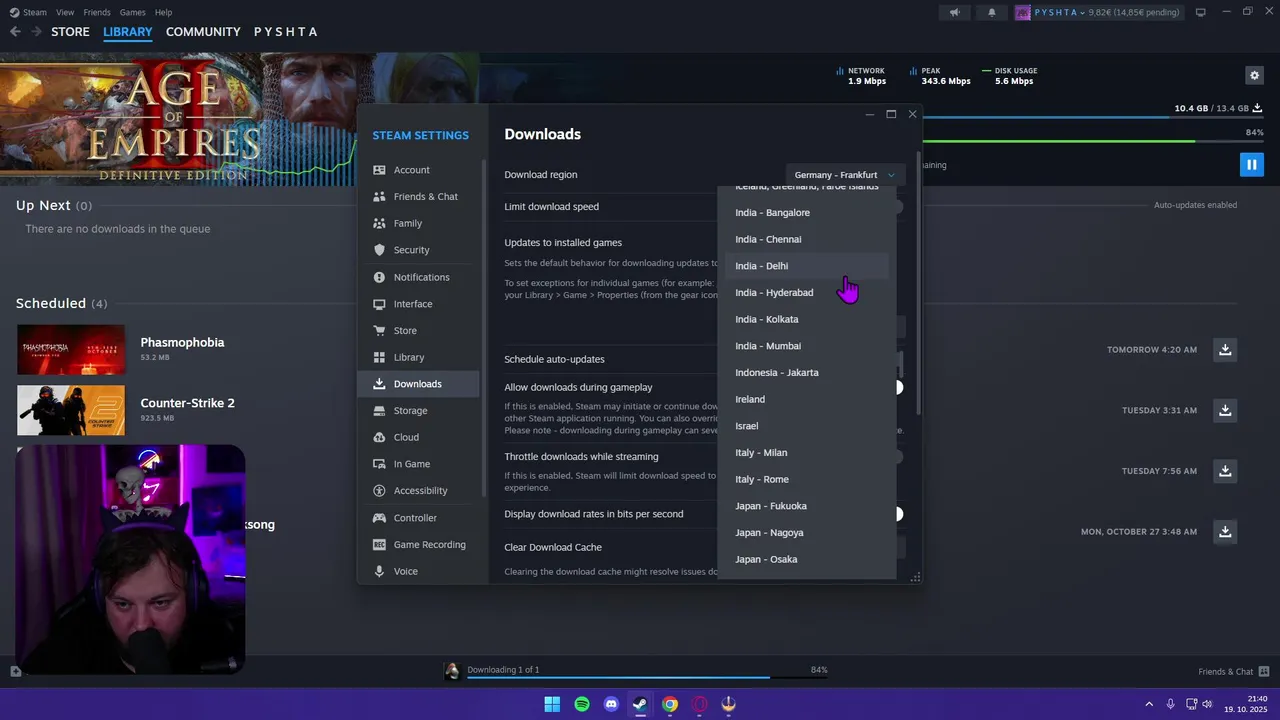Viewport: 1280px width, 720px height.
Task: Open the Accessibility settings section
Action: (418, 491)
